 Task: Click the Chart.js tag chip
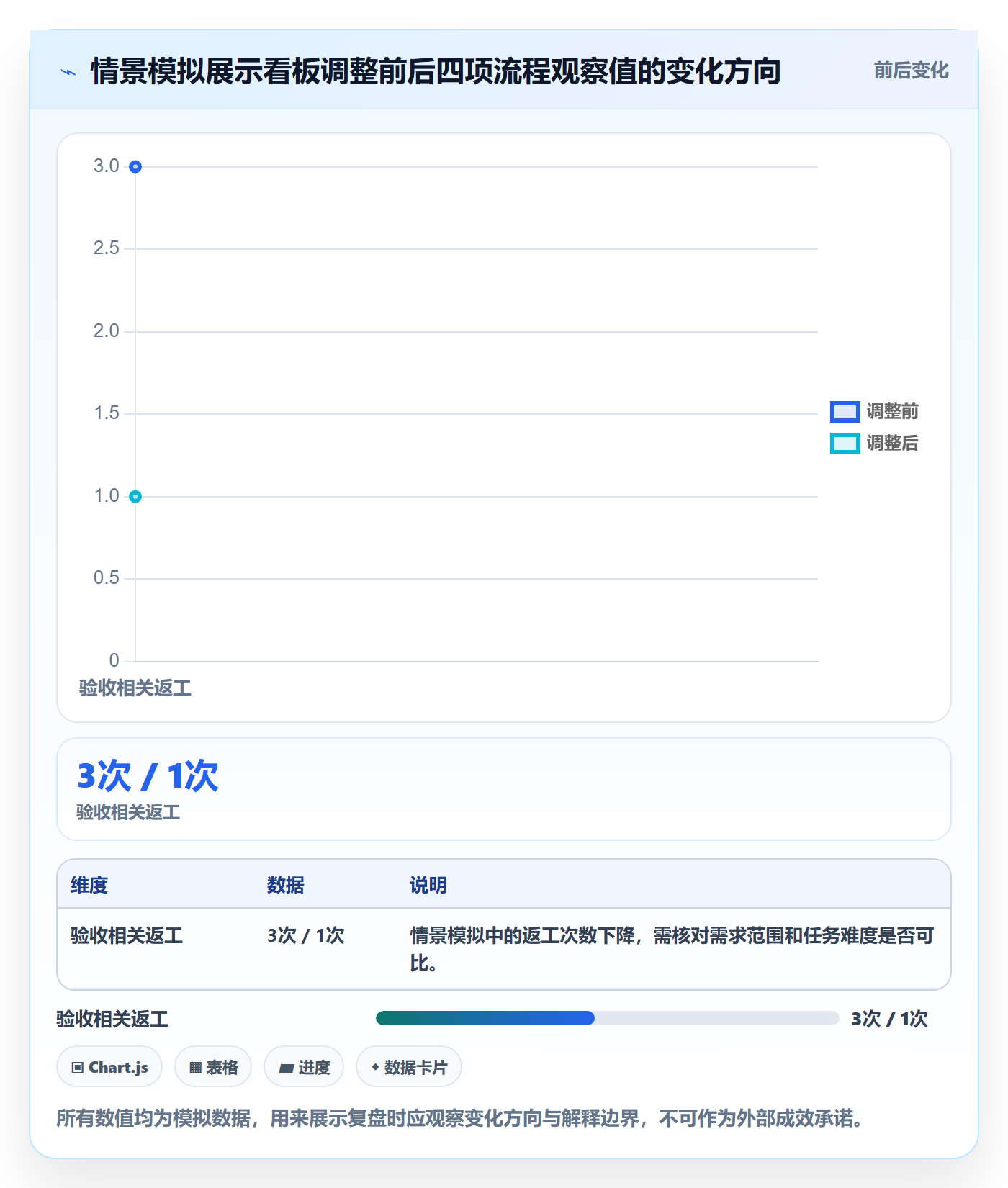coord(109,1067)
